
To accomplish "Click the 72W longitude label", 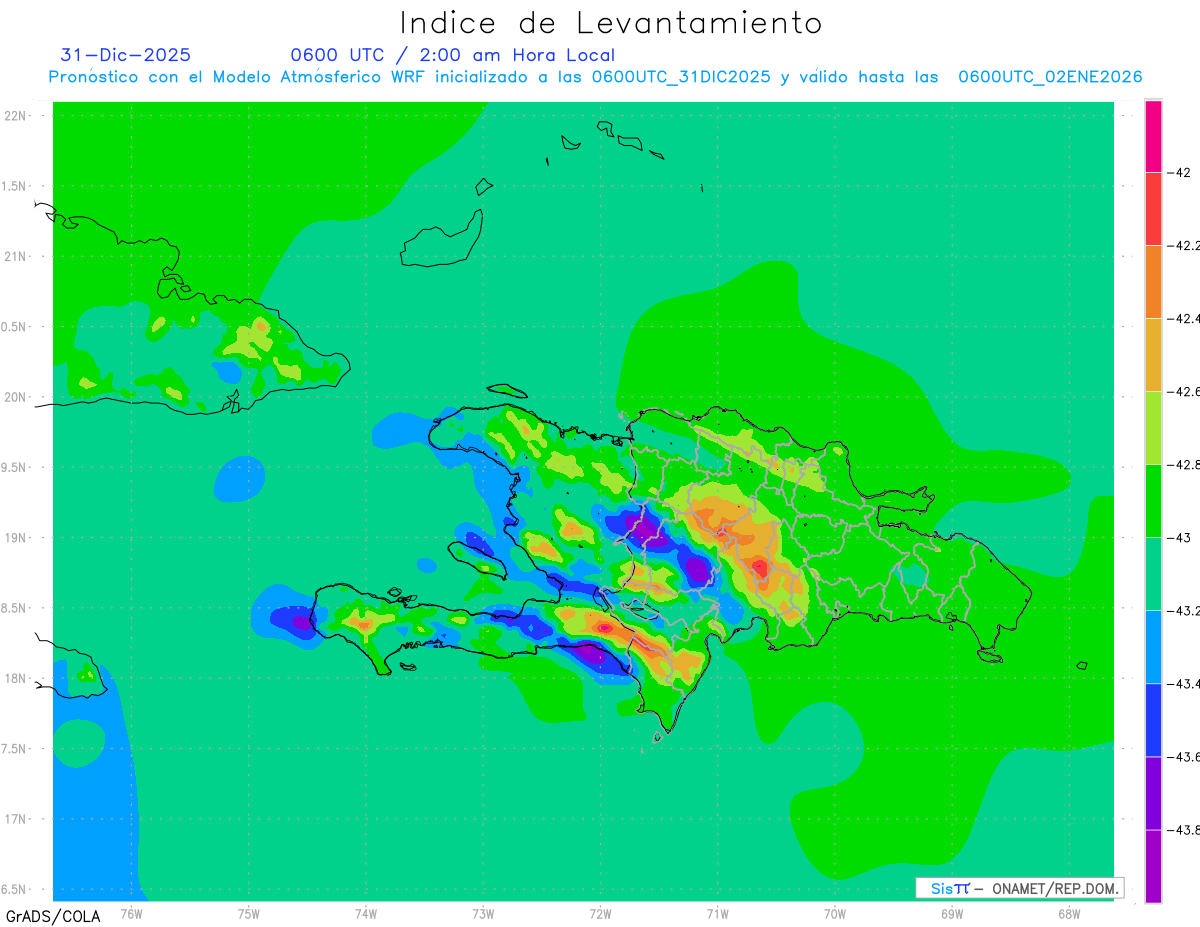I will click(600, 913).
